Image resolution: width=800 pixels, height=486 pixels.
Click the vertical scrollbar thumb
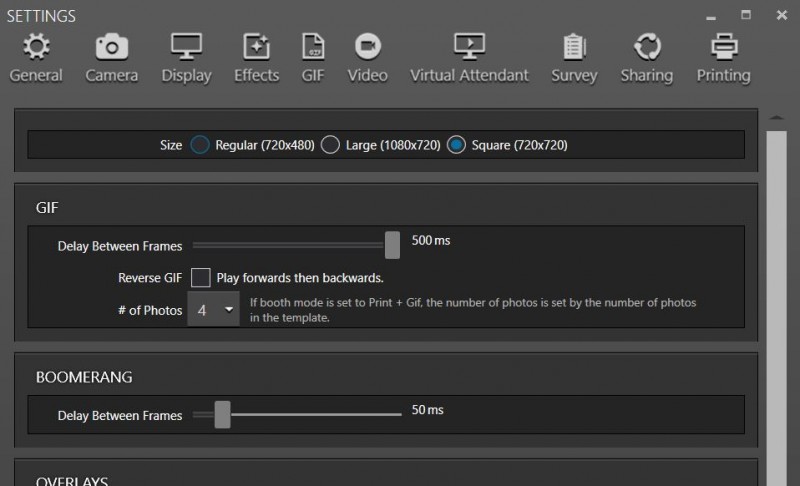(777, 309)
